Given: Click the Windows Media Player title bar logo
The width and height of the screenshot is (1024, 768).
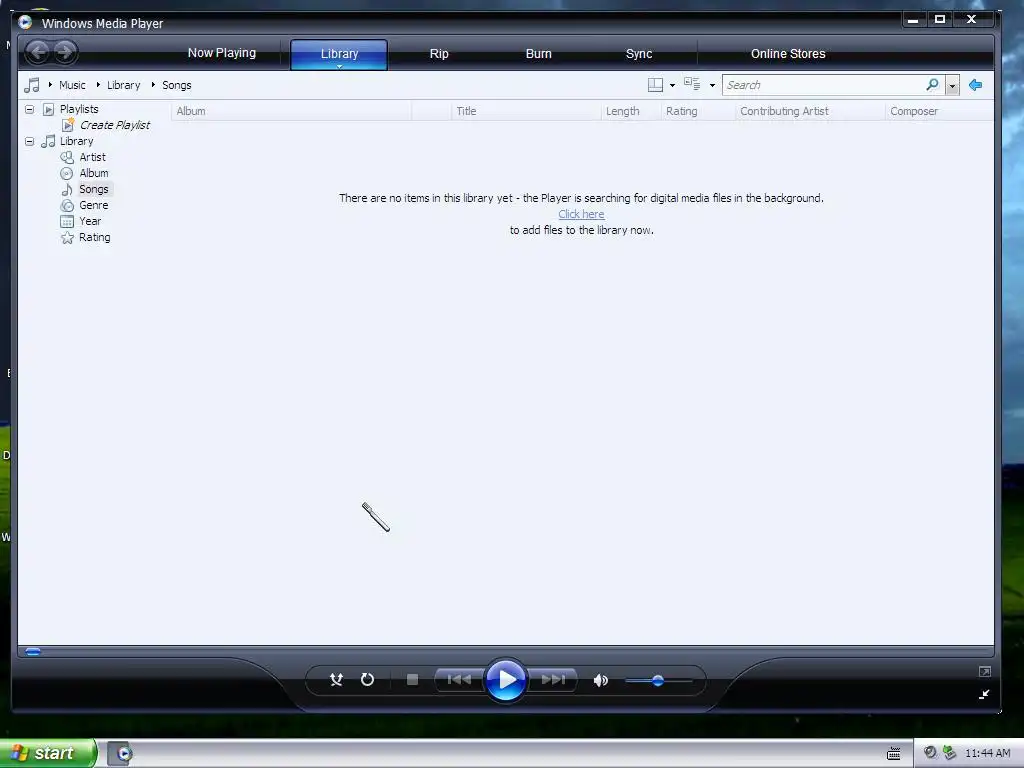Looking at the screenshot, I should coord(25,22).
